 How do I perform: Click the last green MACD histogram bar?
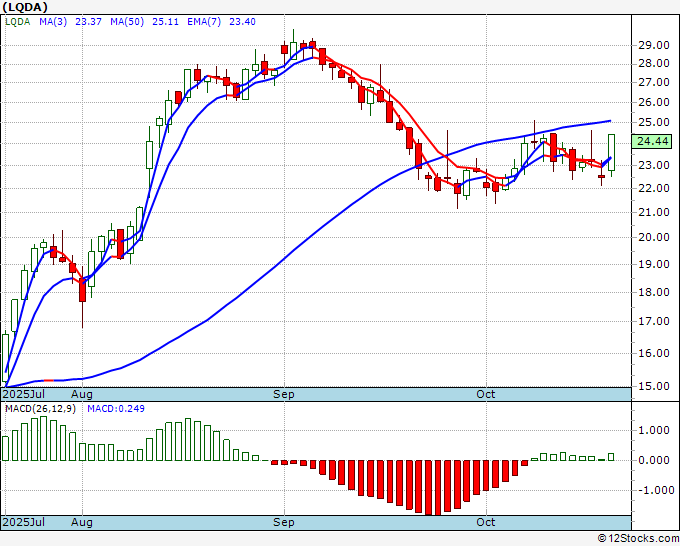[611, 457]
